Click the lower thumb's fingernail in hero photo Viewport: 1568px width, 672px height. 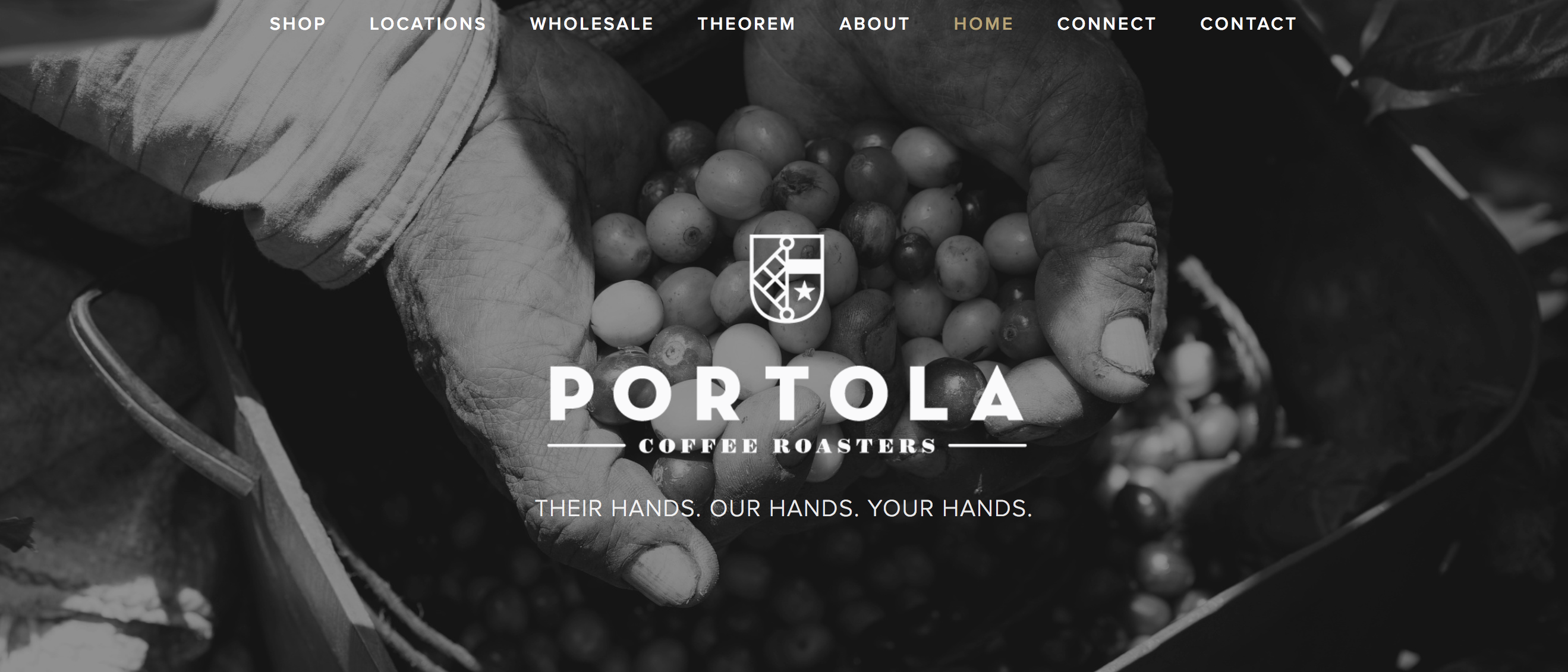(668, 573)
